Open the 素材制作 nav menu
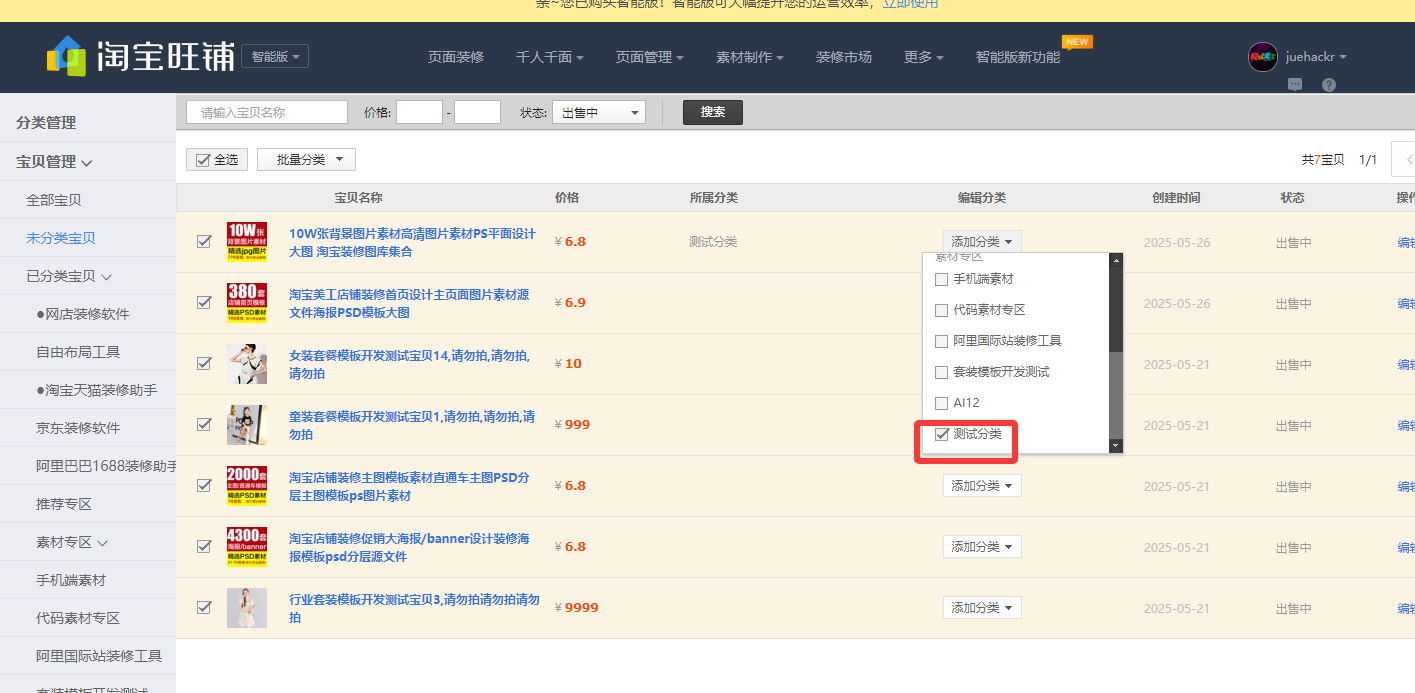Viewport: 1415px width, 693px height. pos(750,57)
